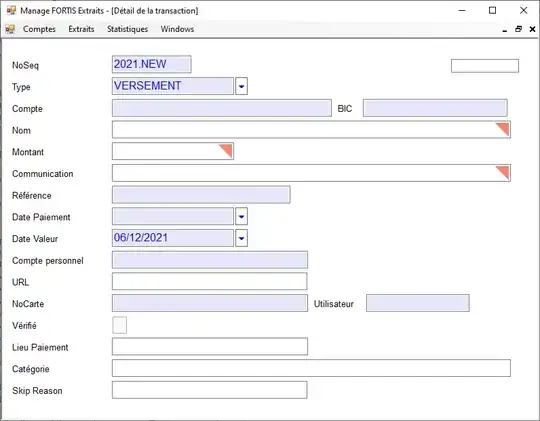Click the NoSeq label
The image size is (540, 421).
(25, 65)
